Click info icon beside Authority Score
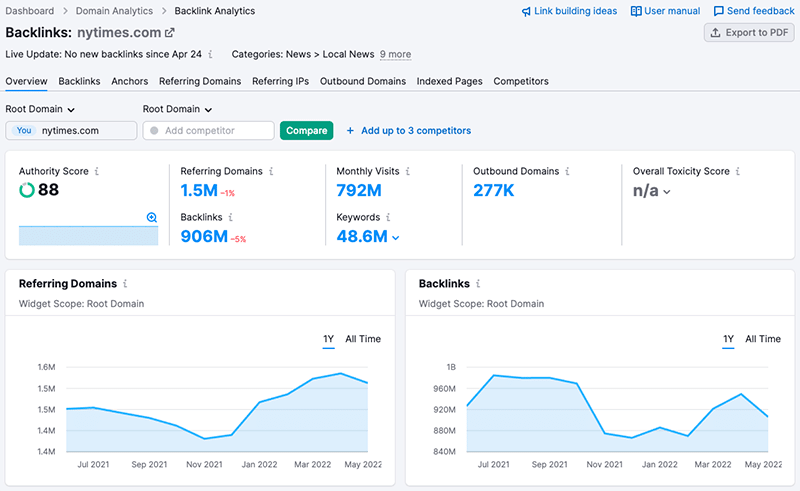Image resolution: width=800 pixels, height=491 pixels. coord(96,171)
